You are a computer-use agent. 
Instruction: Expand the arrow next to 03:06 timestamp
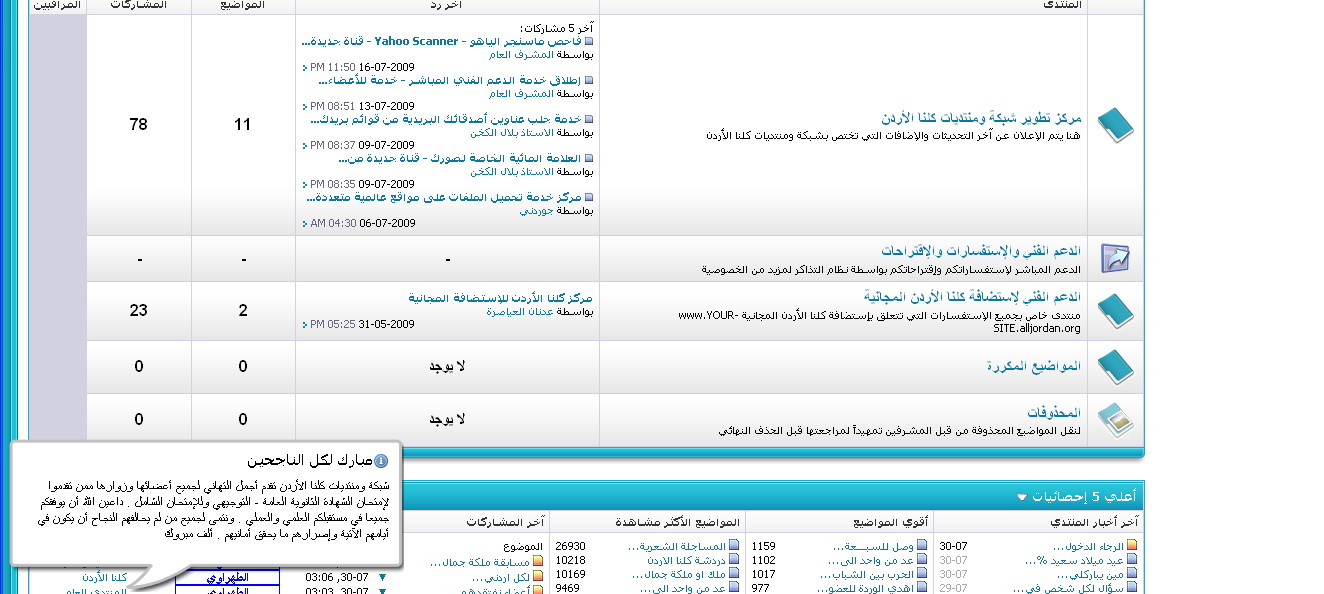381,577
